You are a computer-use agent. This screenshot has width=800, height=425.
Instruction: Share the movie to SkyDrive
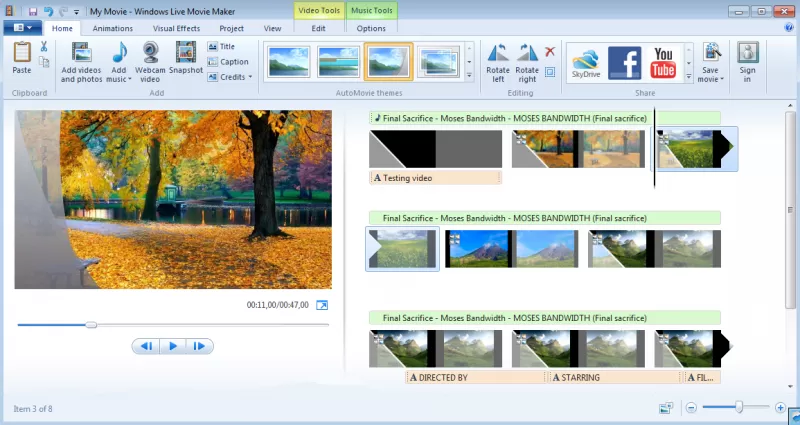coord(586,63)
